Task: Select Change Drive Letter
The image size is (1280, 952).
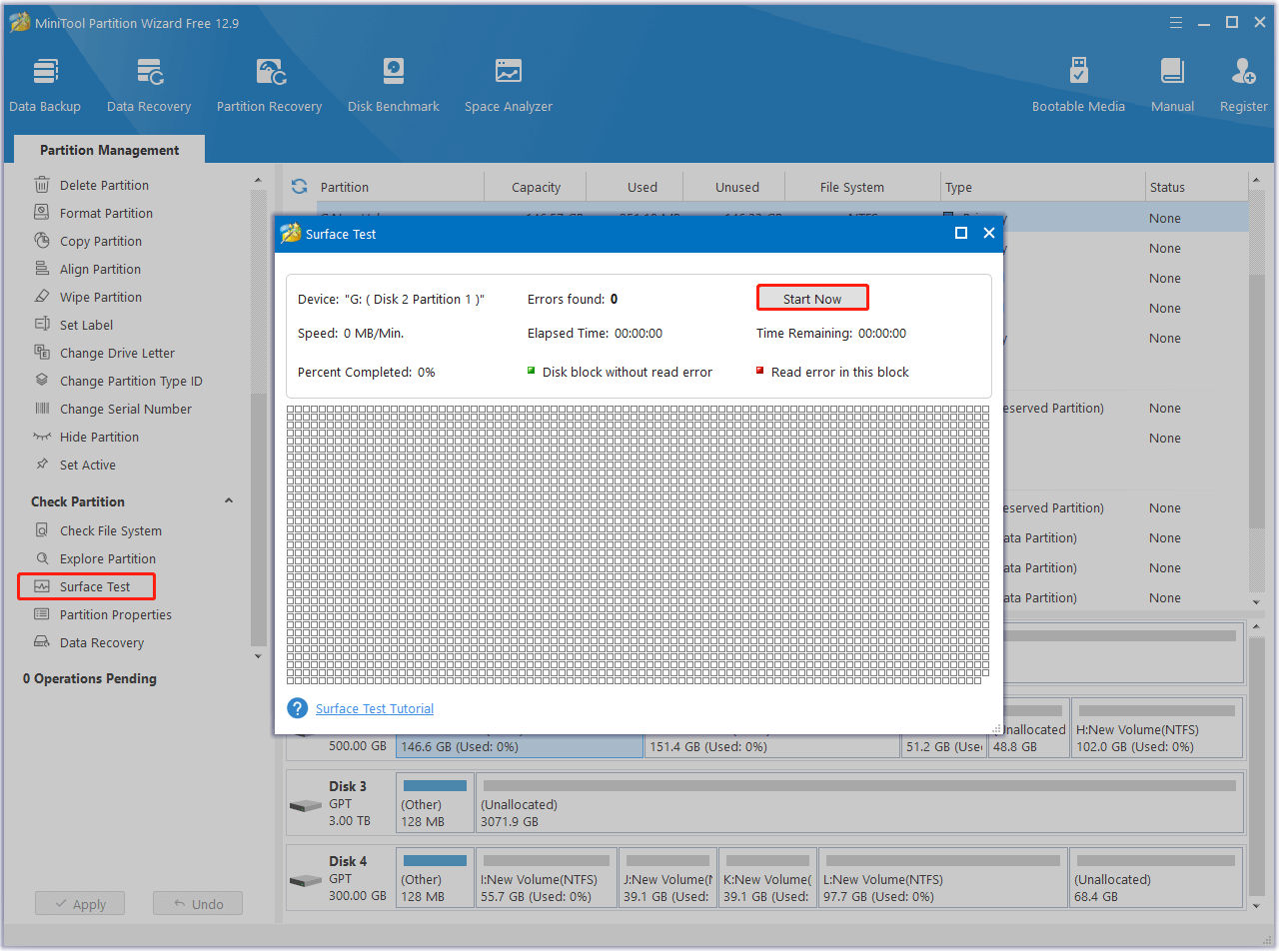Action: [117, 353]
